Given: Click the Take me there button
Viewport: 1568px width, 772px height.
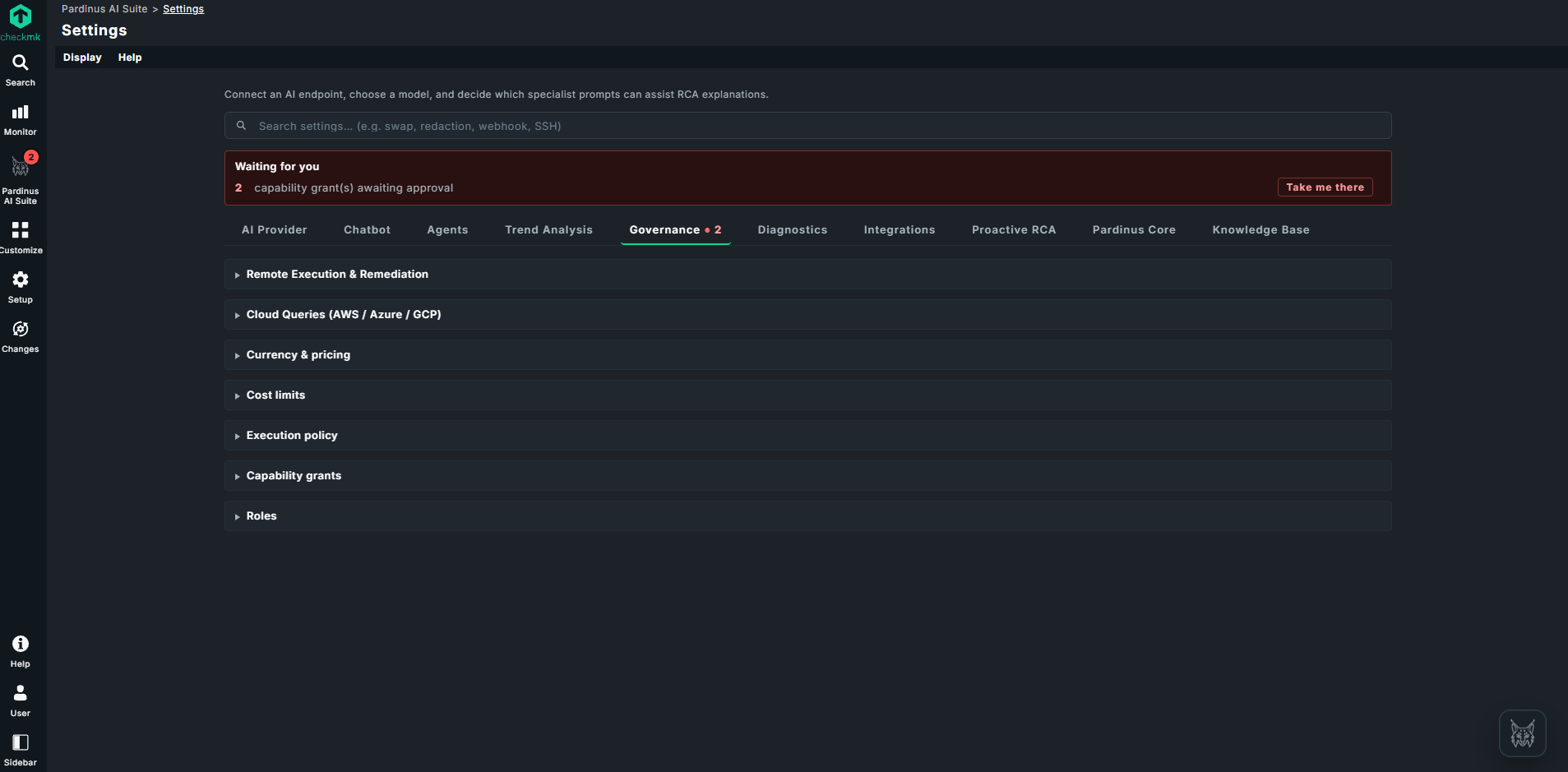Looking at the screenshot, I should [1325, 187].
